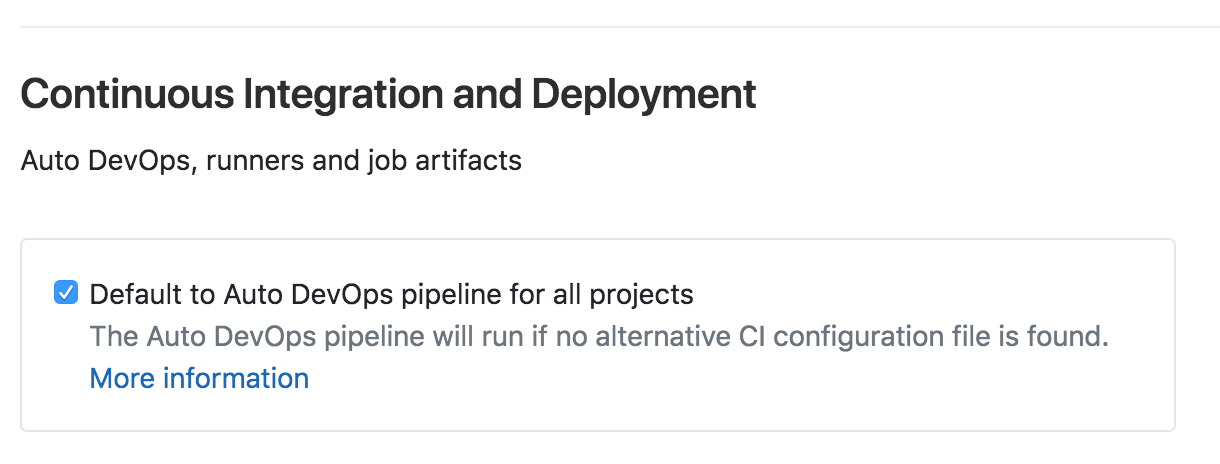The image size is (1220, 464).
Task: Click the 'Default to Auto DevOps pipeline' label text
Action: click(x=392, y=295)
